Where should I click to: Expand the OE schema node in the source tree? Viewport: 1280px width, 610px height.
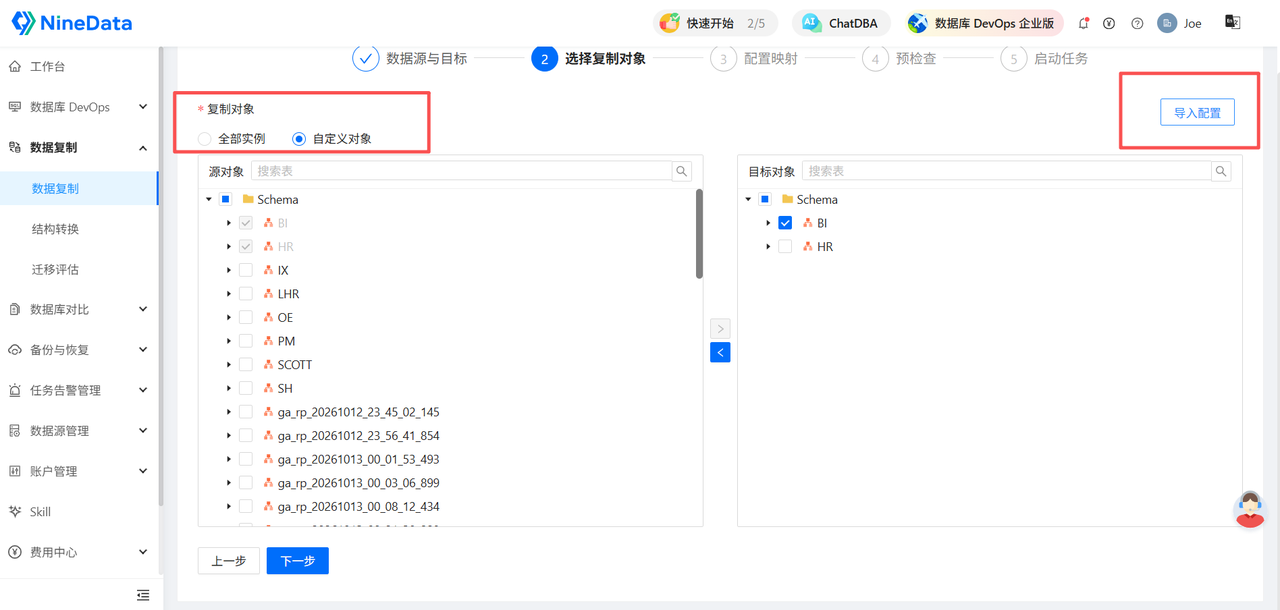(229, 318)
